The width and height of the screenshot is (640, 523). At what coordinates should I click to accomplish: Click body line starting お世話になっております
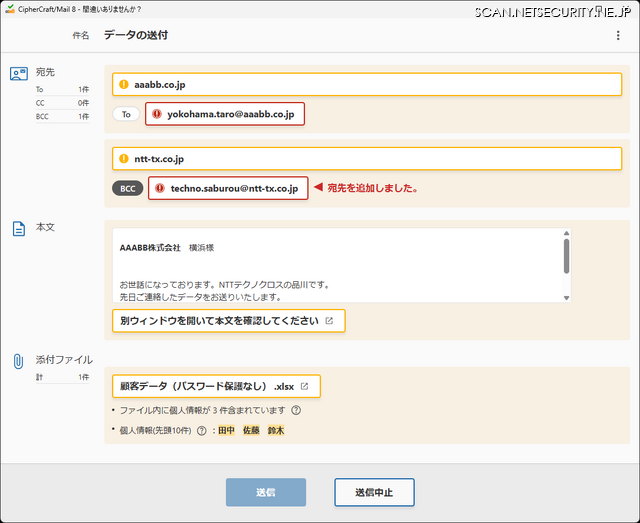point(224,285)
